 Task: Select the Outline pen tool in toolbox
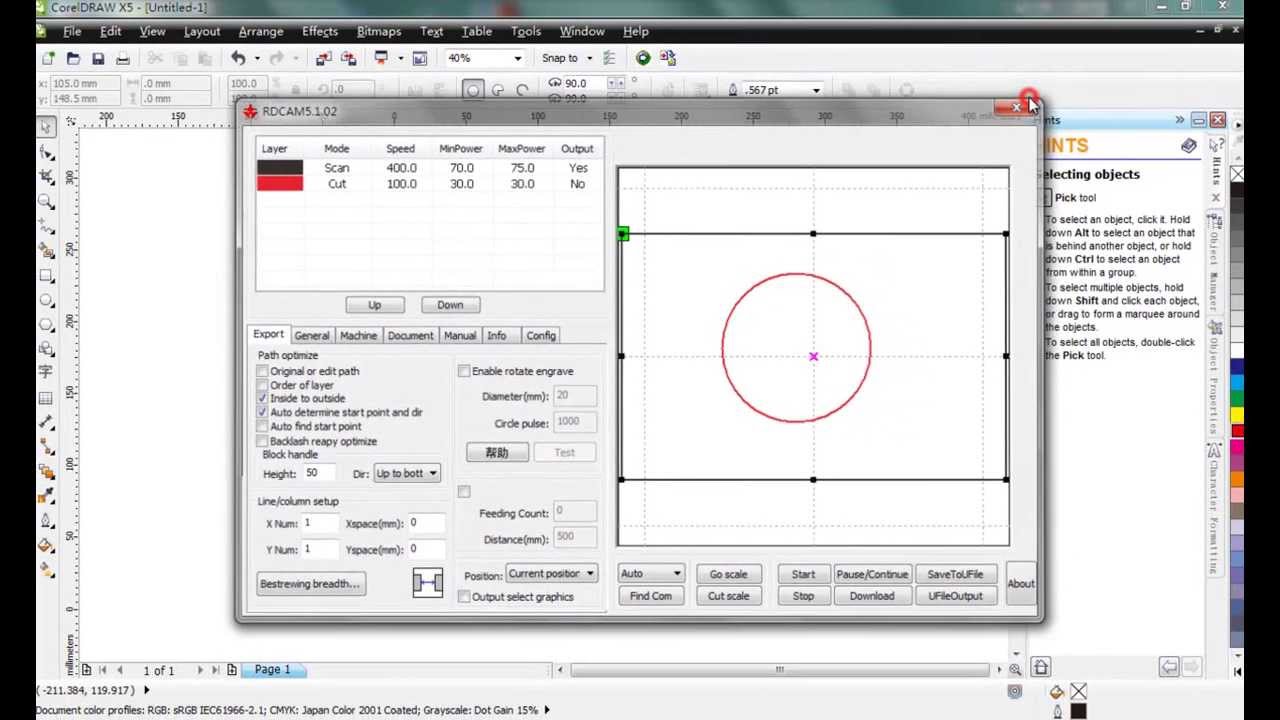click(x=47, y=521)
